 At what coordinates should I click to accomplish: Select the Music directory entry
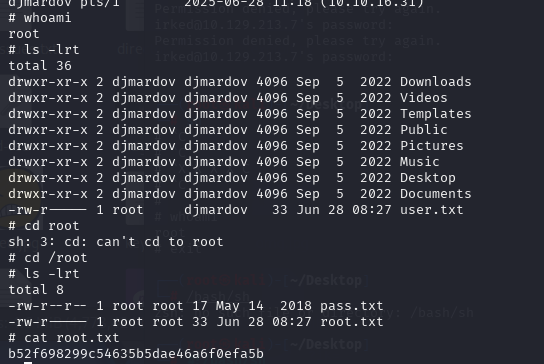click(x=419, y=162)
